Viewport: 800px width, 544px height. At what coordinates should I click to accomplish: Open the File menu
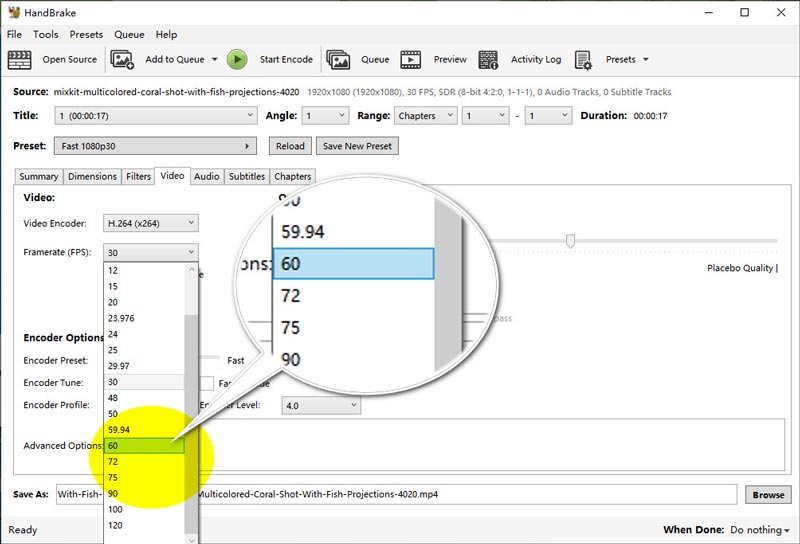coord(14,35)
